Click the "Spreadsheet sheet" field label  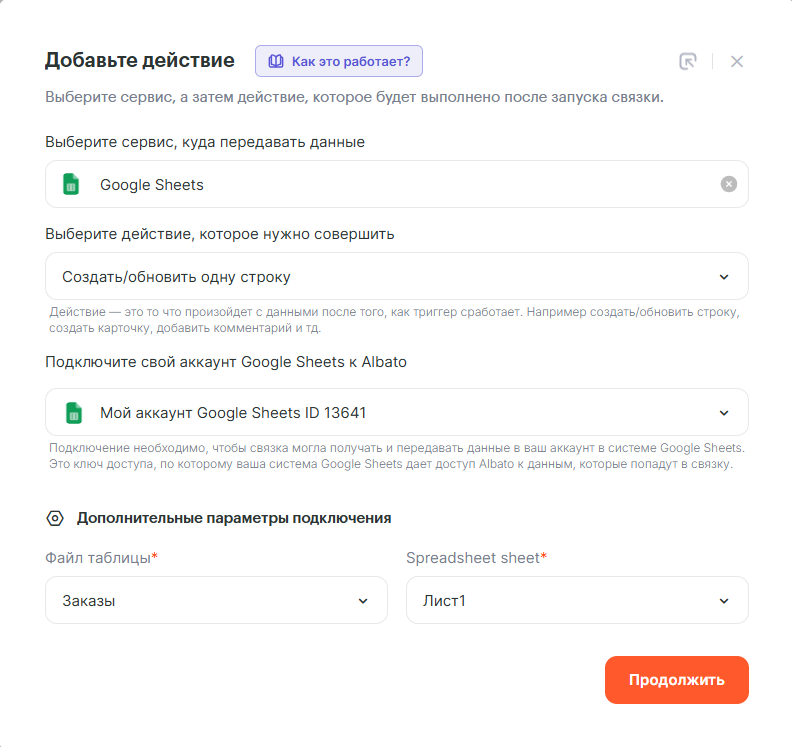tap(473, 558)
